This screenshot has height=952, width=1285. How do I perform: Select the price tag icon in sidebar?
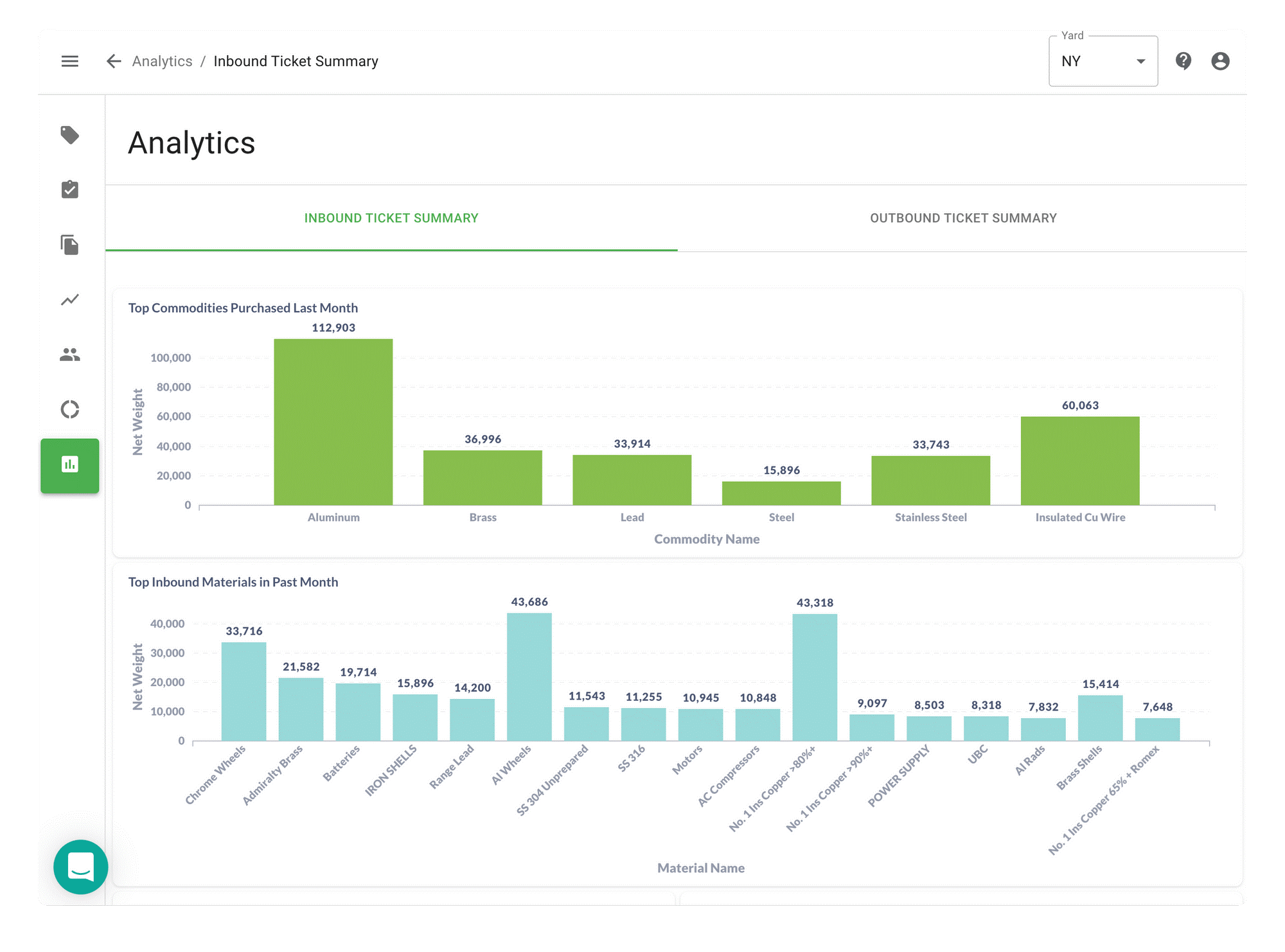coord(70,136)
